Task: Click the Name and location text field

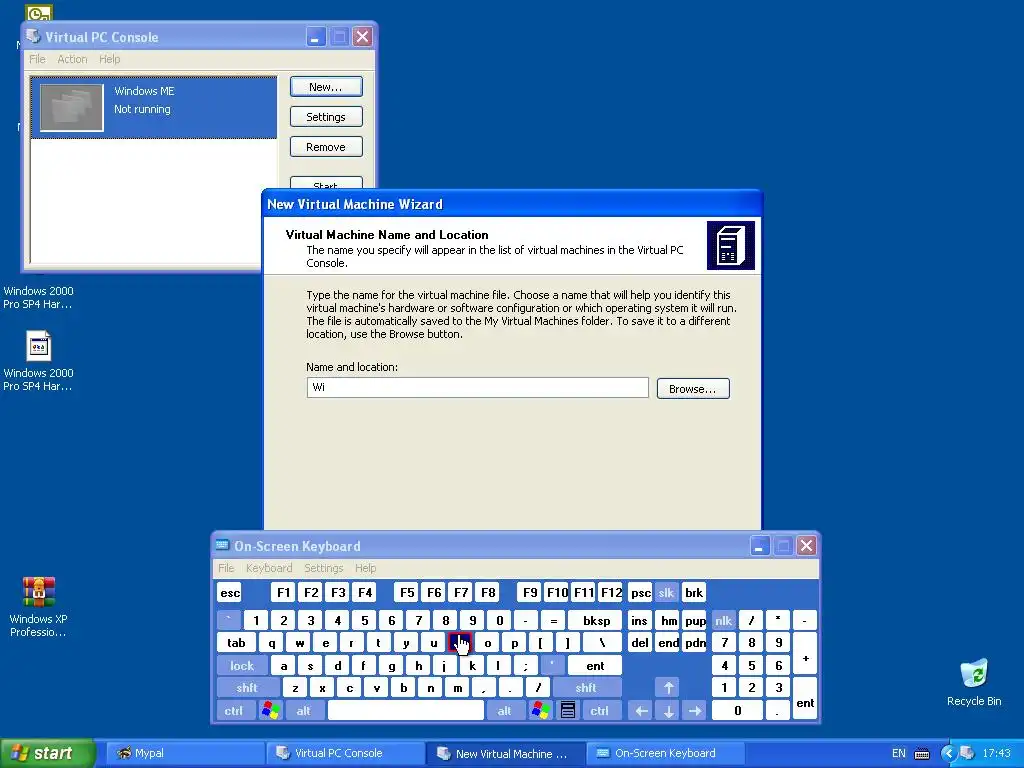Action: 477,387
